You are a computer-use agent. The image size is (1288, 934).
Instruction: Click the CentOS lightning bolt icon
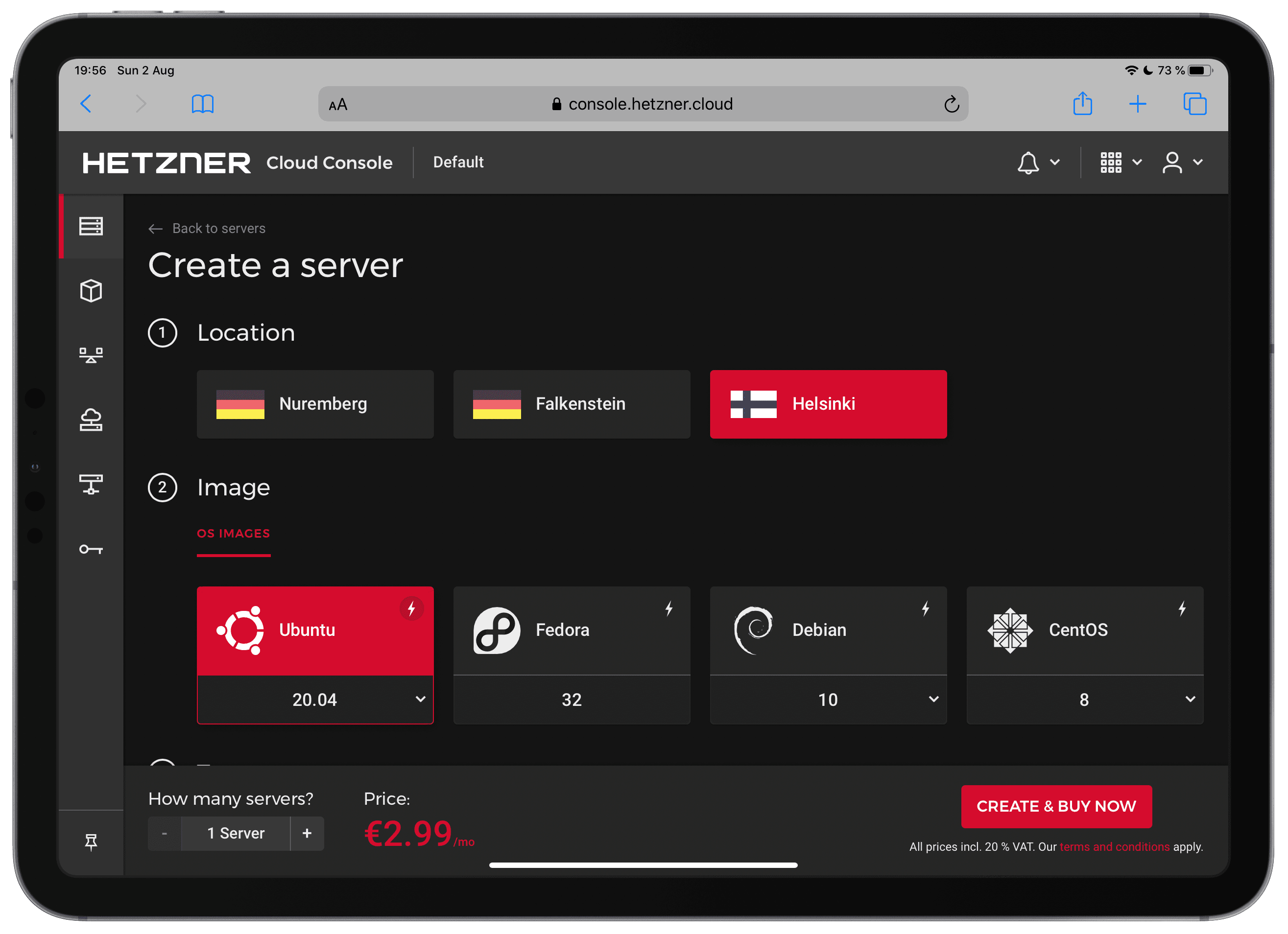(1182, 608)
